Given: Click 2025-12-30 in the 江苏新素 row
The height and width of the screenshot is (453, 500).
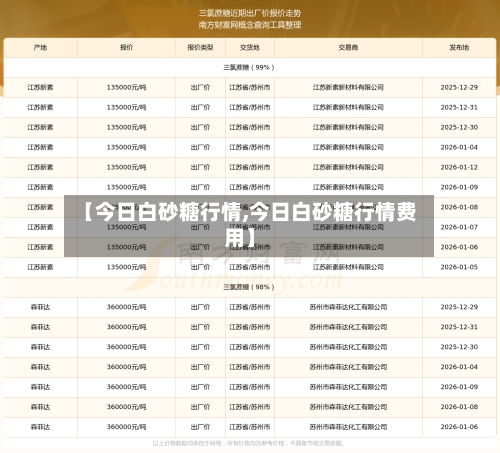Looking at the screenshot, I should (459, 128).
